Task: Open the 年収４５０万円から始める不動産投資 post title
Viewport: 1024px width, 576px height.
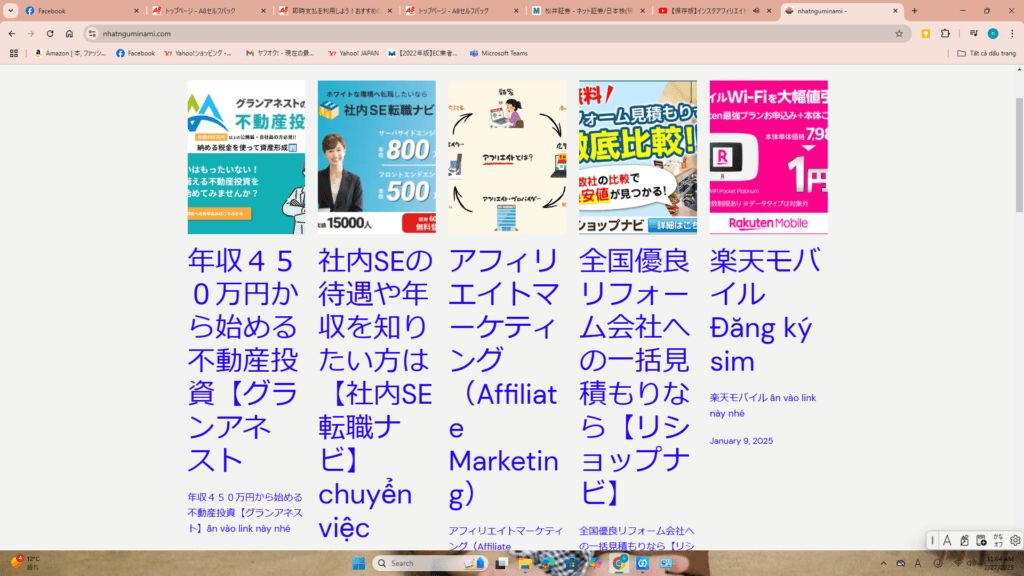Action: [243, 360]
